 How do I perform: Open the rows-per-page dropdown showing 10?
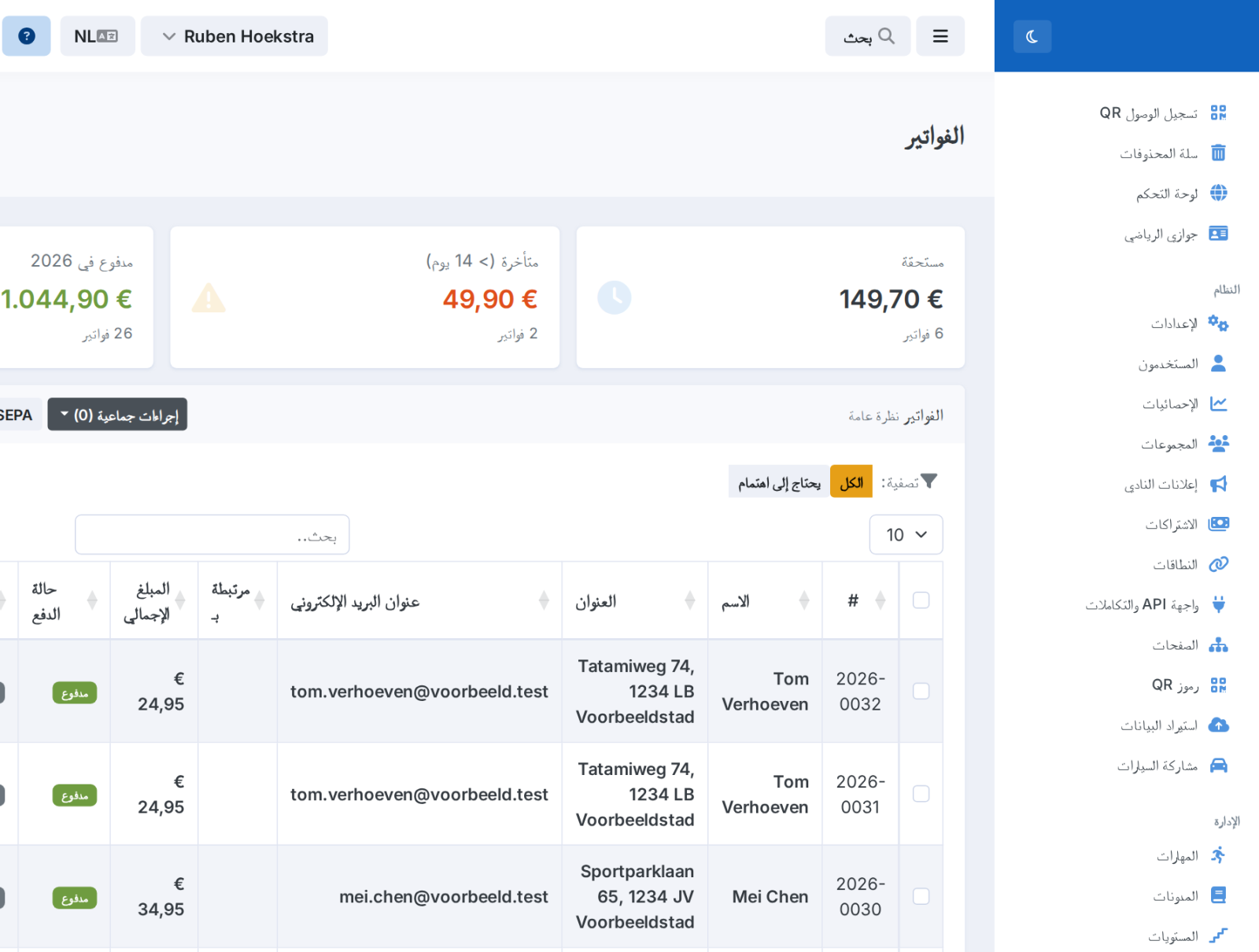(x=906, y=535)
